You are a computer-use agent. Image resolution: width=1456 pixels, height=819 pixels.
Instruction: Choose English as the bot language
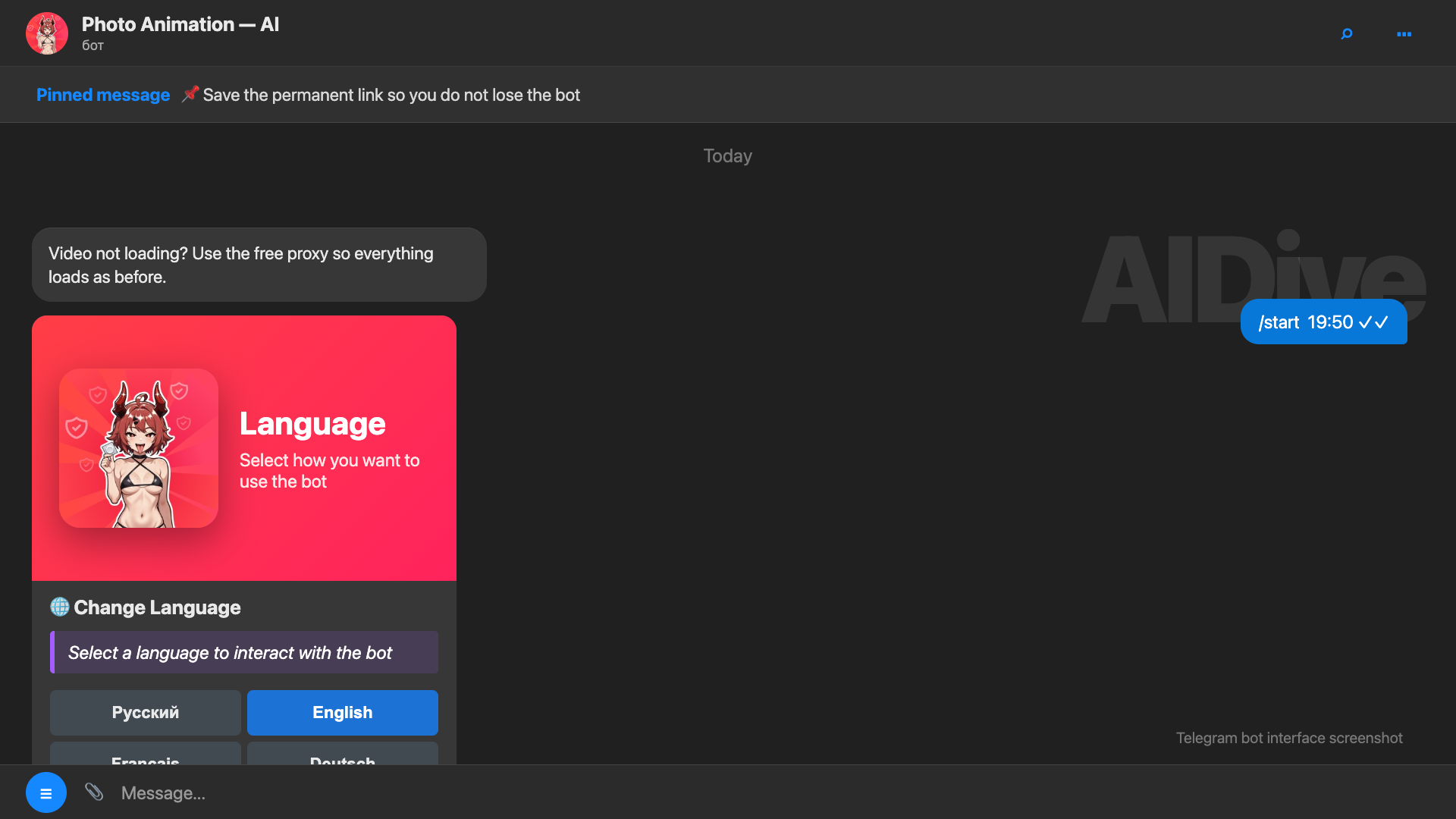pyautogui.click(x=343, y=713)
